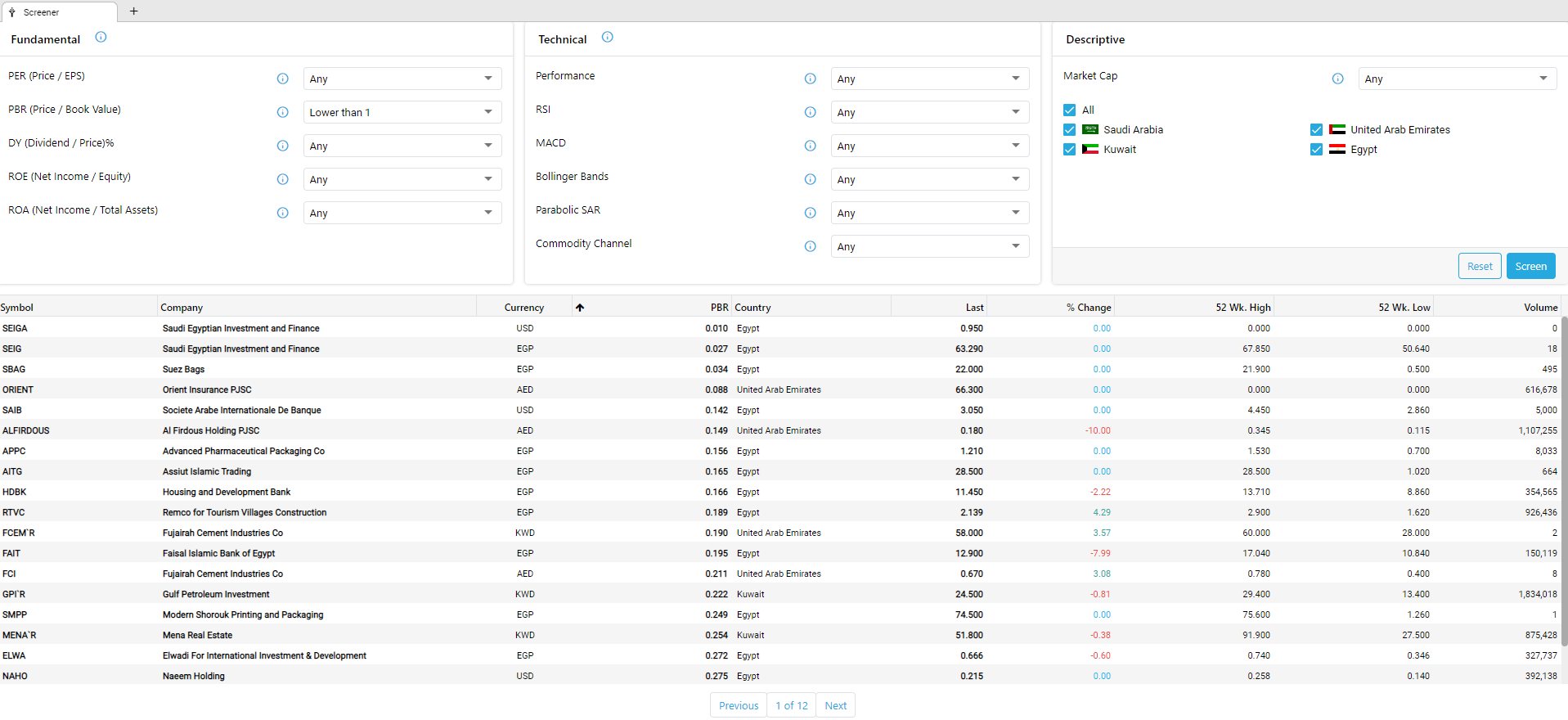Show info for Commodity Channel filter
Image resolution: width=1568 pixels, height=720 pixels.
coord(810,246)
